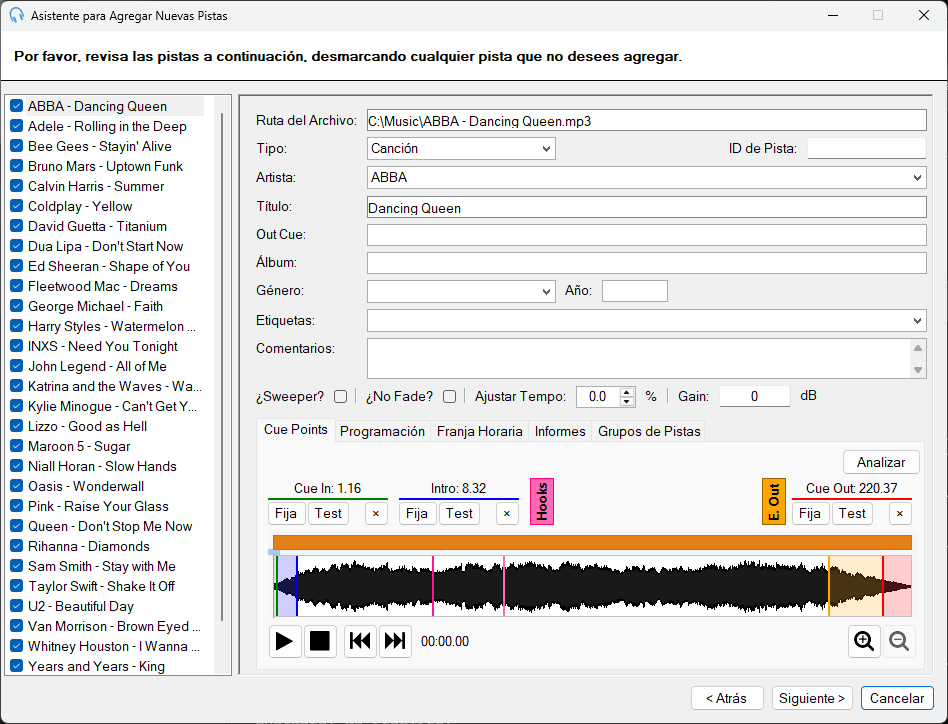Click the red Cue Out marker on the waveform

tap(883, 586)
